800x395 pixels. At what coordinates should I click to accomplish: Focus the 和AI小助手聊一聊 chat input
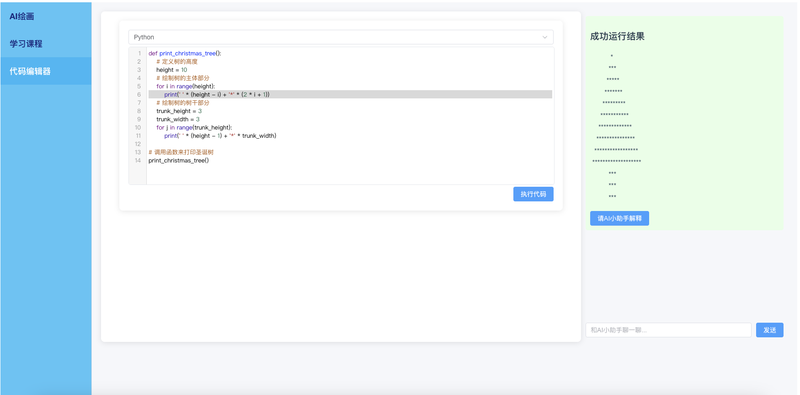(668, 330)
